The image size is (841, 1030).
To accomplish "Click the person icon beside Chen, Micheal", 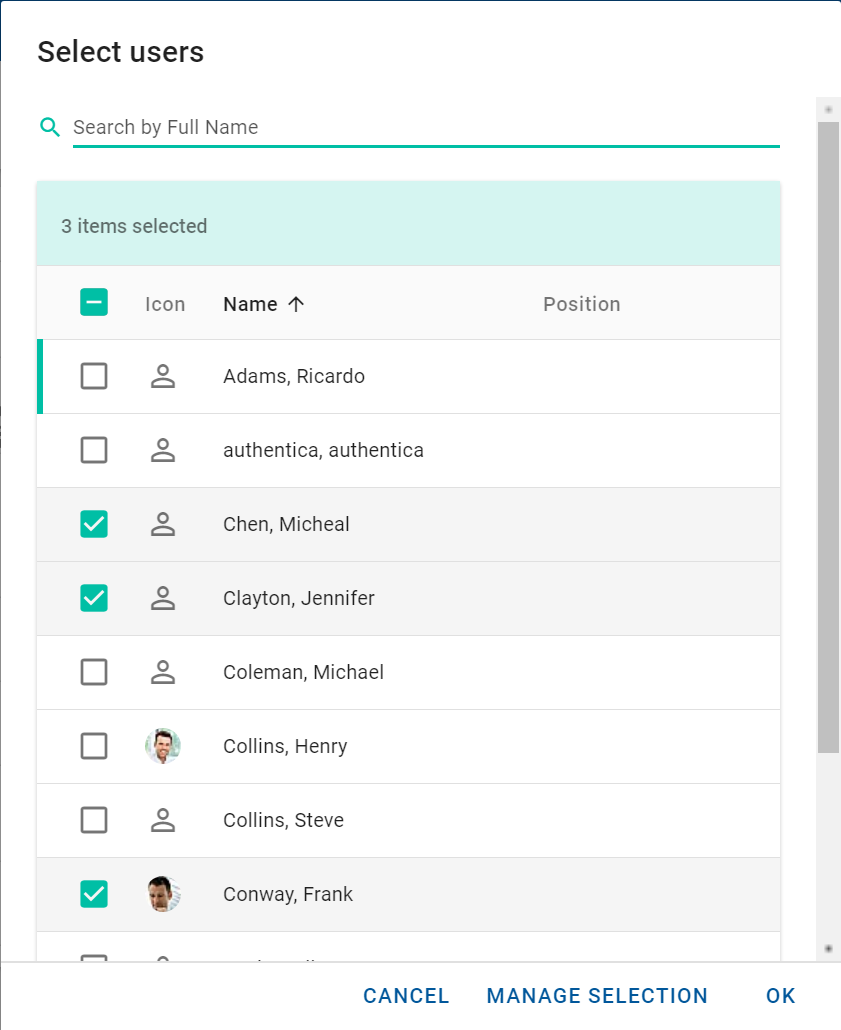I will tap(164, 524).
